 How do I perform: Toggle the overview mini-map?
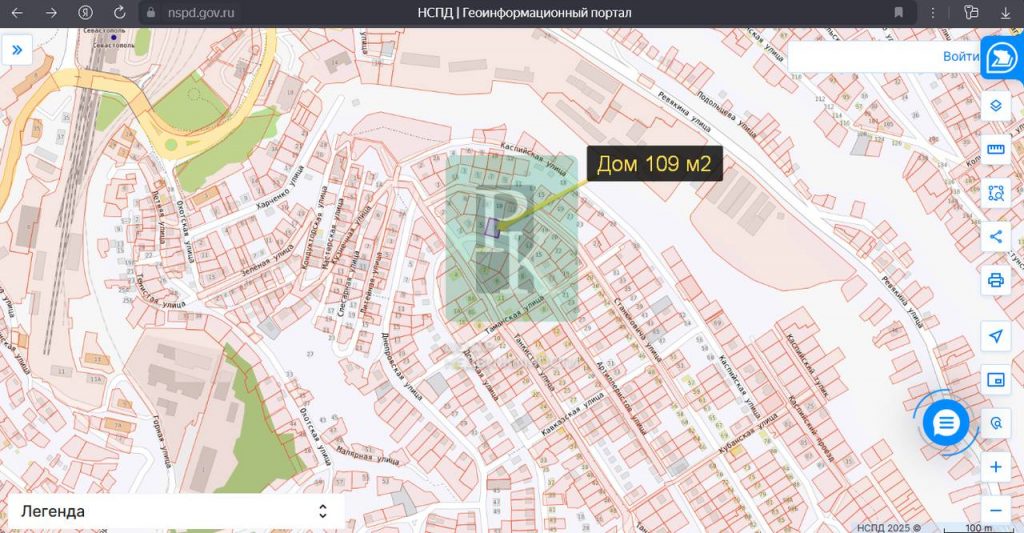[x=996, y=380]
